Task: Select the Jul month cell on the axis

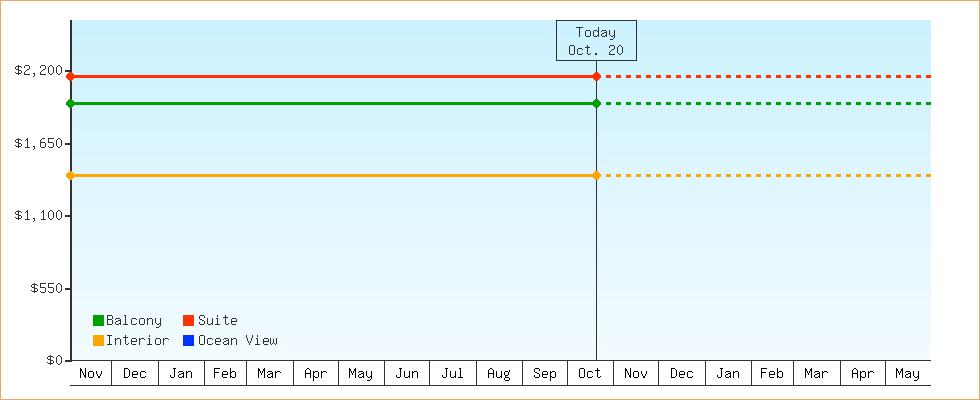Action: 453,374
